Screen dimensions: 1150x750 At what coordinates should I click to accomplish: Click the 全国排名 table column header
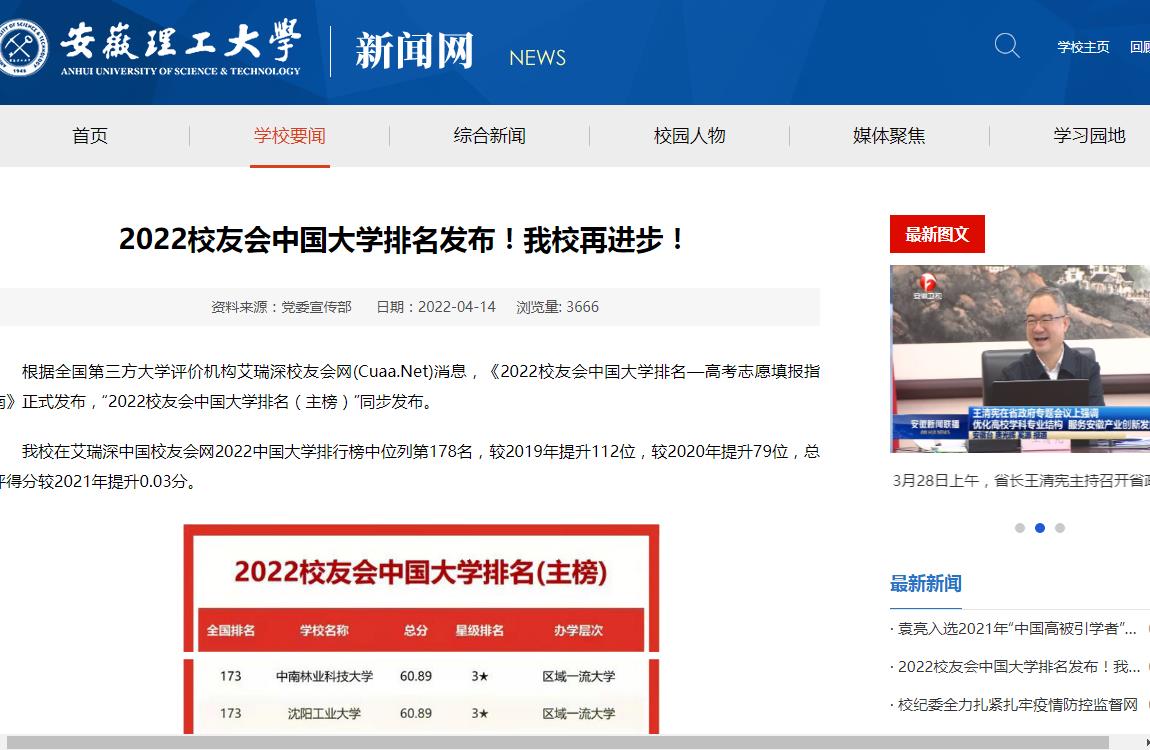[x=230, y=630]
